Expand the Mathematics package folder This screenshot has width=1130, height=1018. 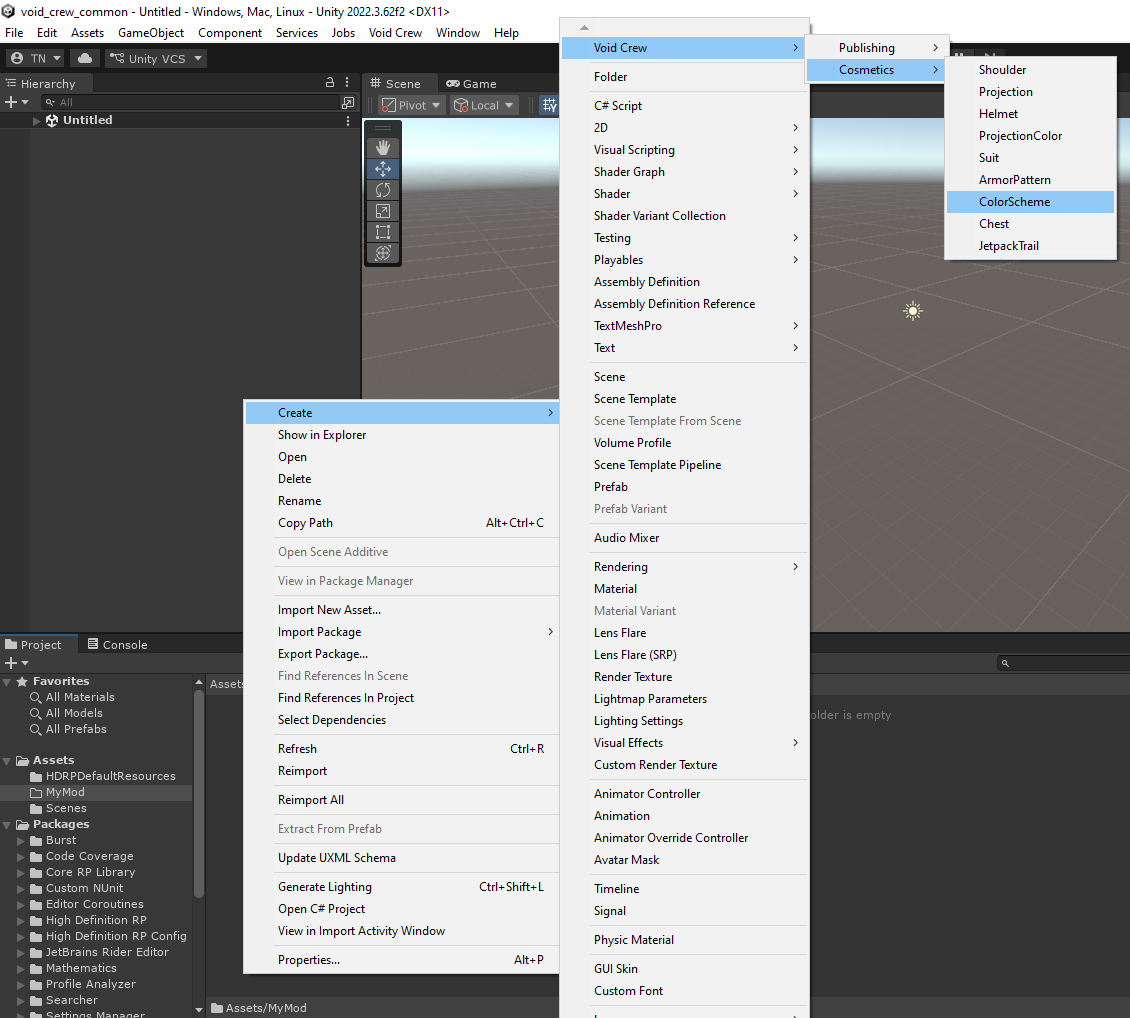tap(21, 968)
